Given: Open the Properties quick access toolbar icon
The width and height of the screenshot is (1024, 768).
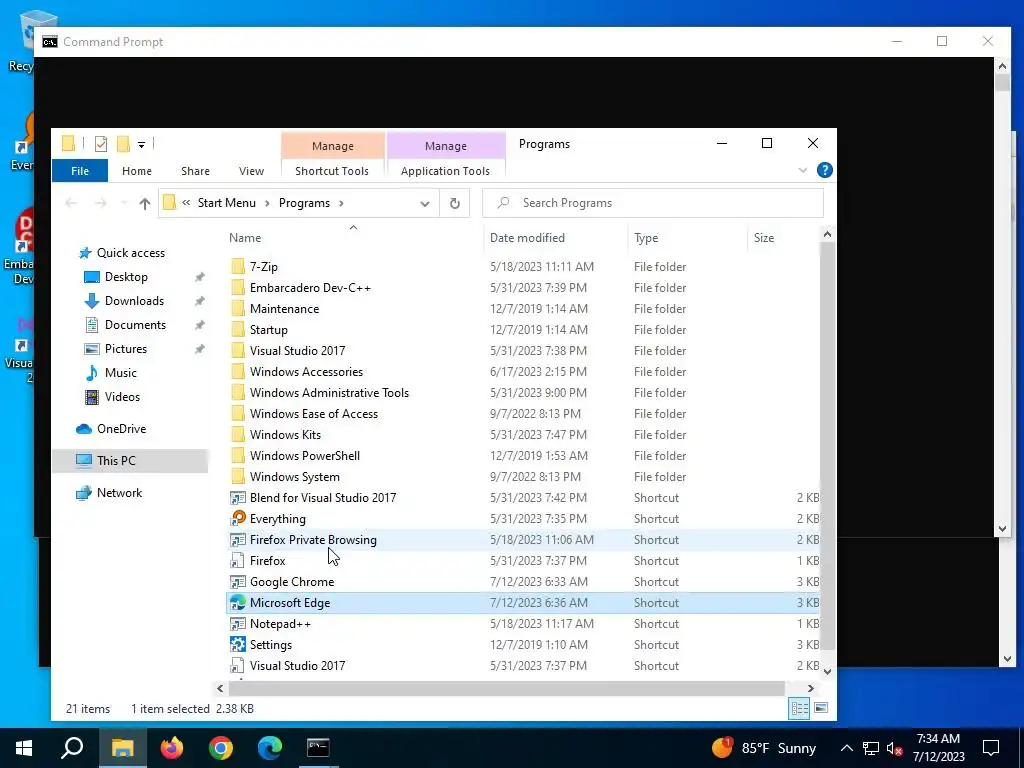Looking at the screenshot, I should coord(101,144).
